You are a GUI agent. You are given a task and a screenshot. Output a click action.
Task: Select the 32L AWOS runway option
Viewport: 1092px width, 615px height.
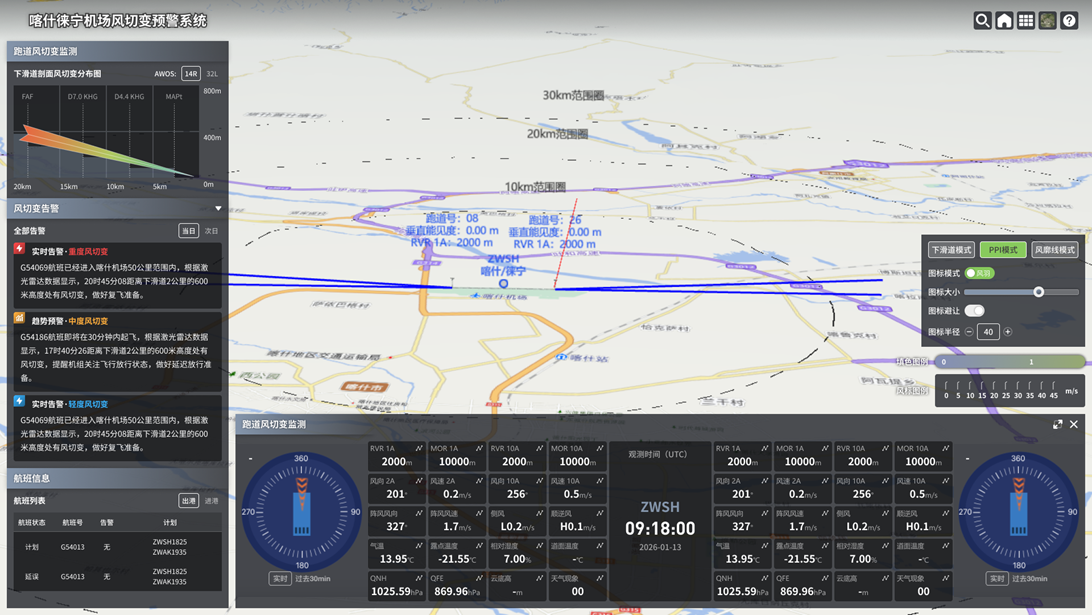tap(212, 74)
